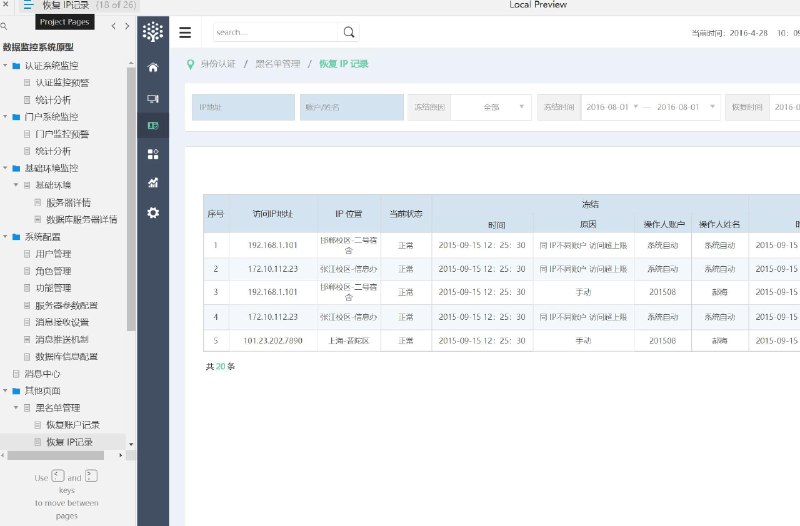Click the Axure sitemap menu icon
Image resolution: width=800 pixels, height=526 pixels.
tap(28, 5)
